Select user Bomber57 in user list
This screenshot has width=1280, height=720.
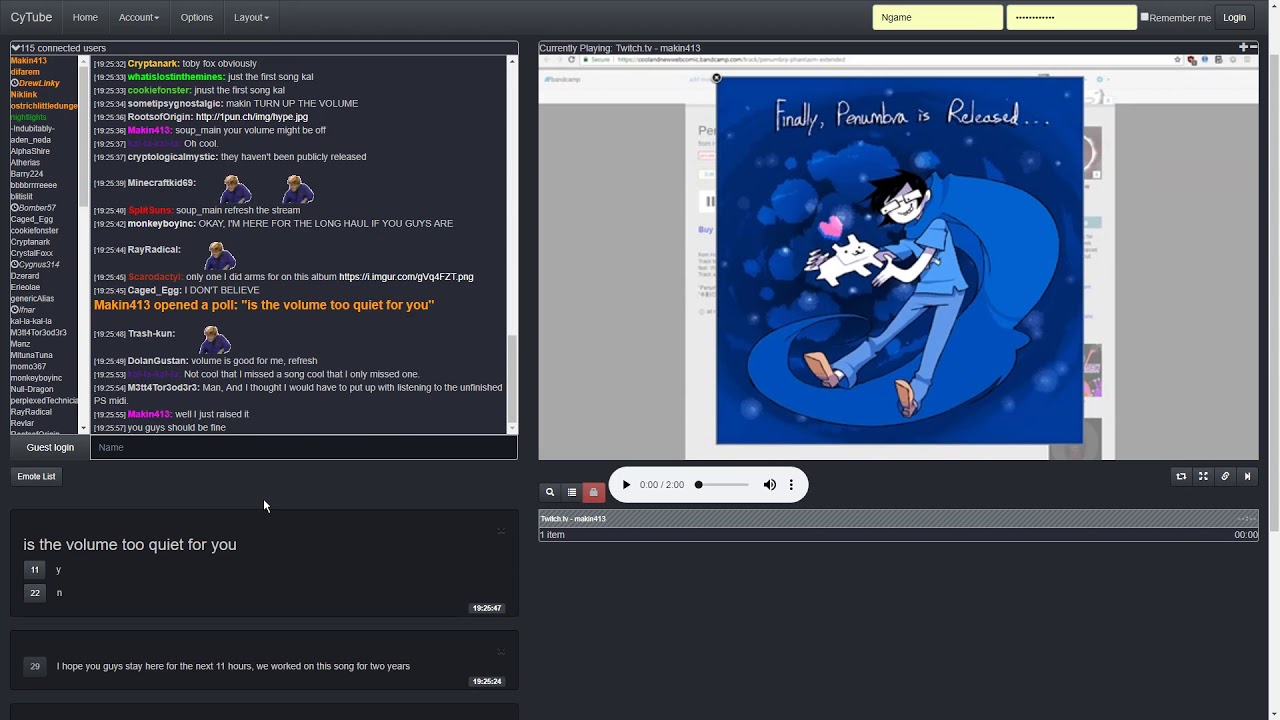click(x=33, y=208)
